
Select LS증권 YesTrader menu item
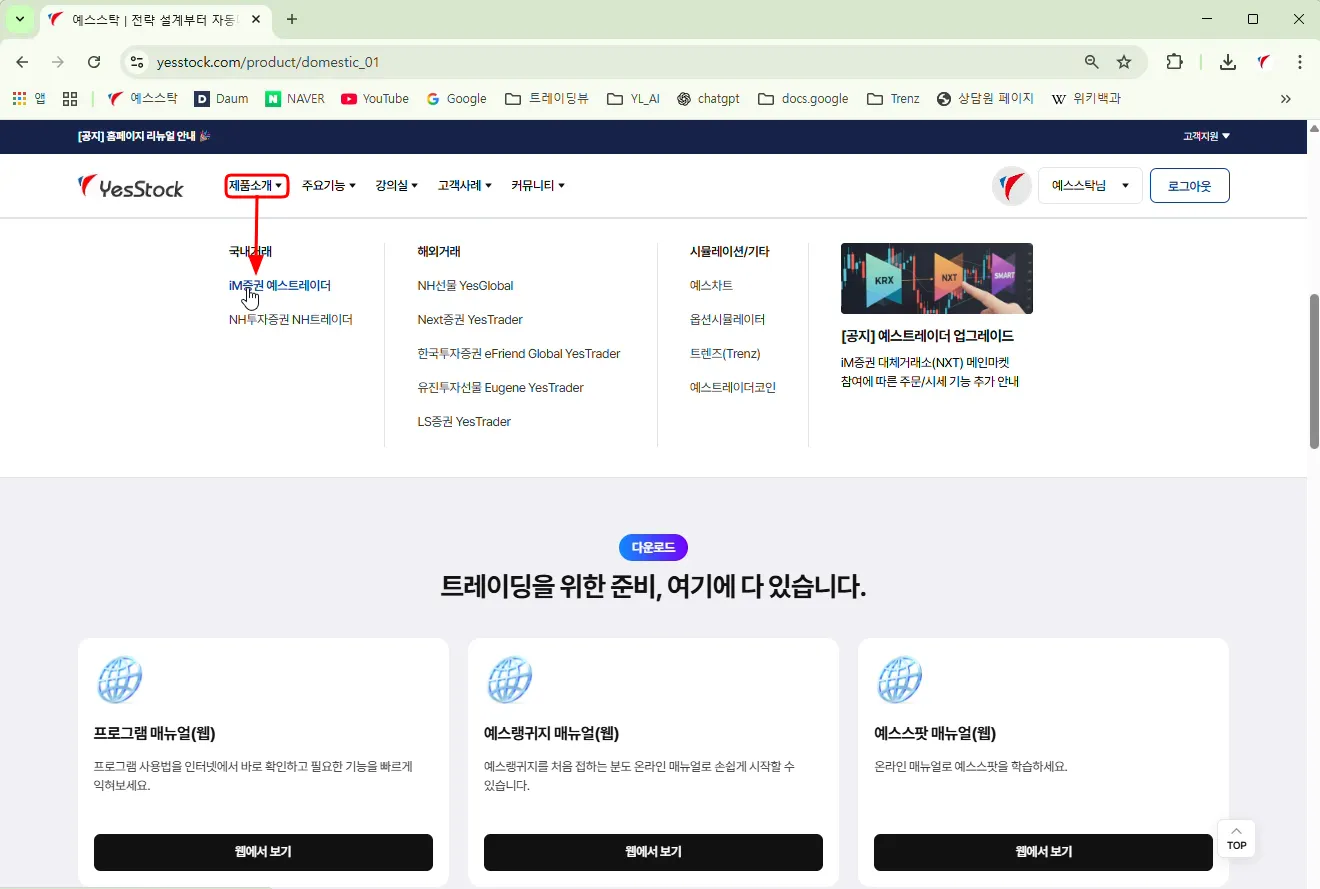465,422
